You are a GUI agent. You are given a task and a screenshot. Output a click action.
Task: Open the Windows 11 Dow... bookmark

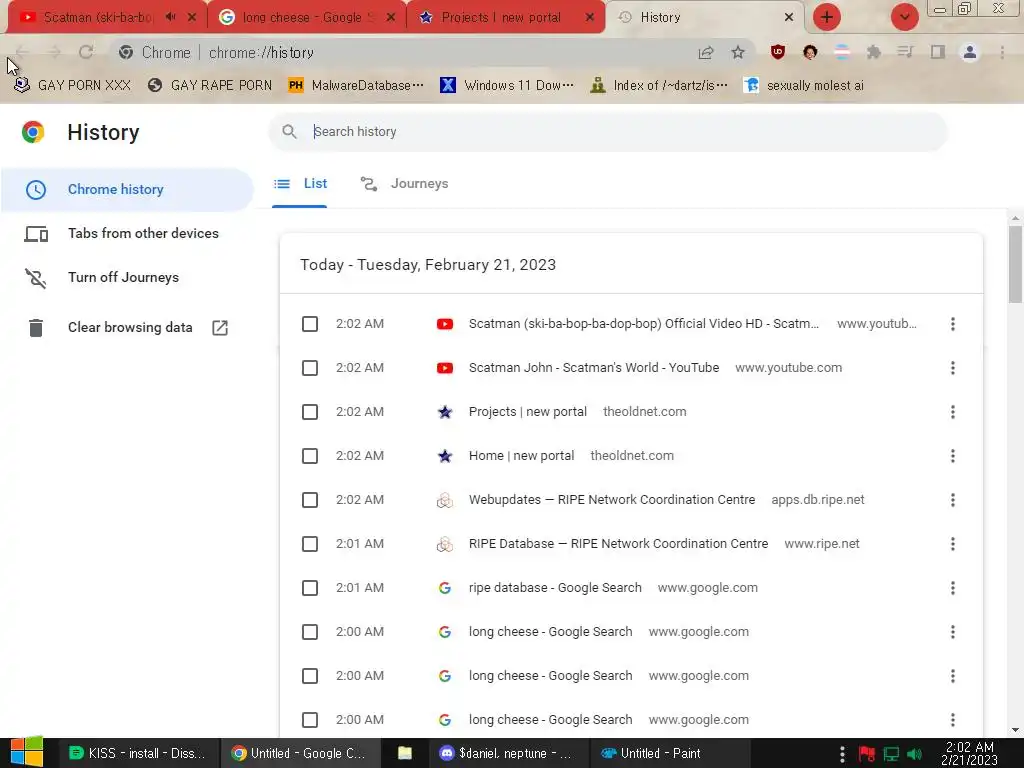507,86
